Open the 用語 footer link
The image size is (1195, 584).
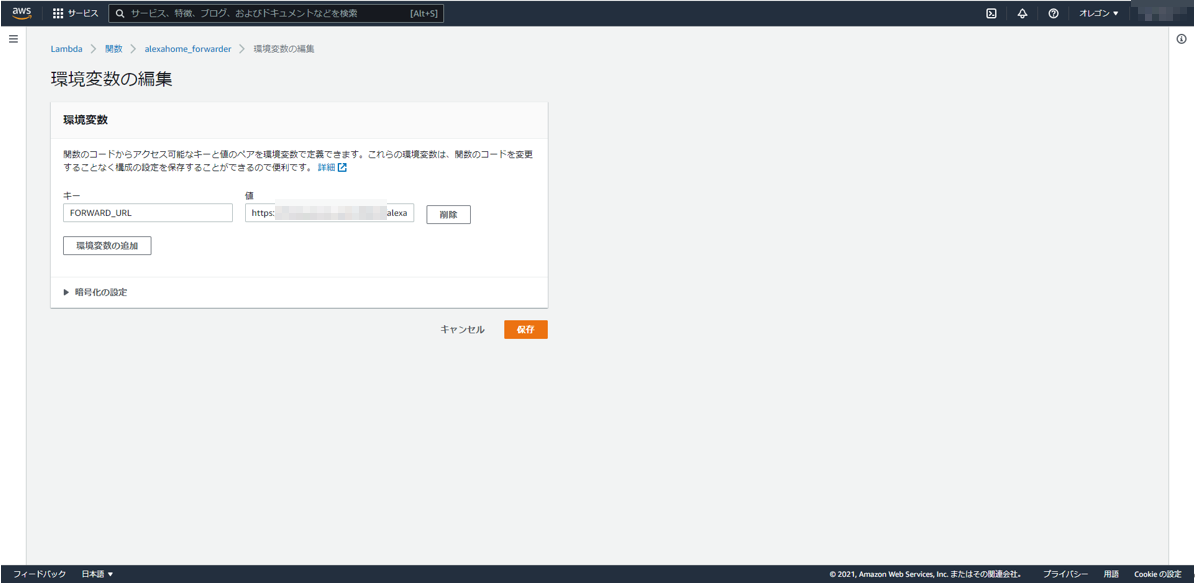(x=1111, y=574)
